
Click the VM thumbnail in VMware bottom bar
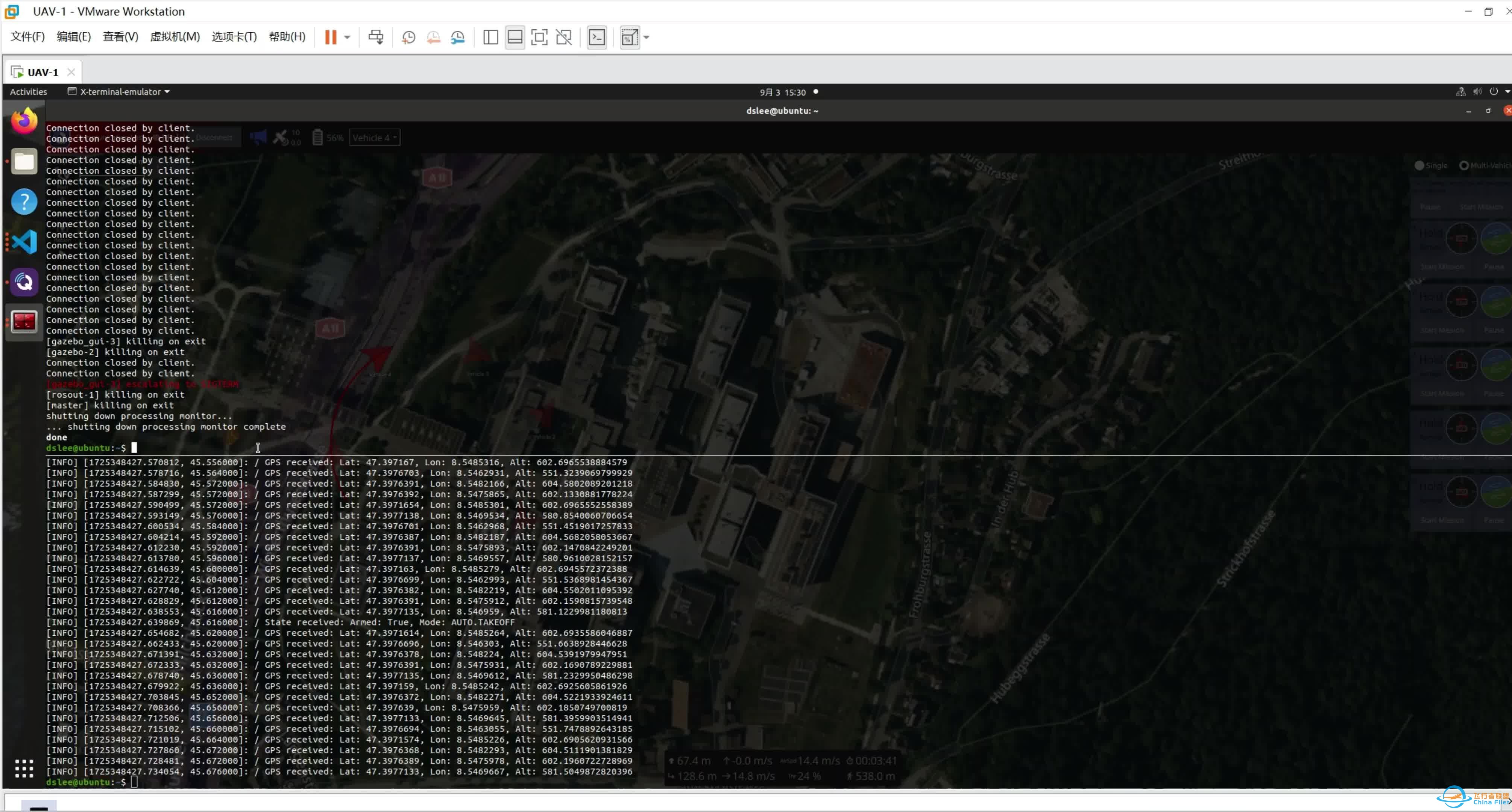[39, 806]
